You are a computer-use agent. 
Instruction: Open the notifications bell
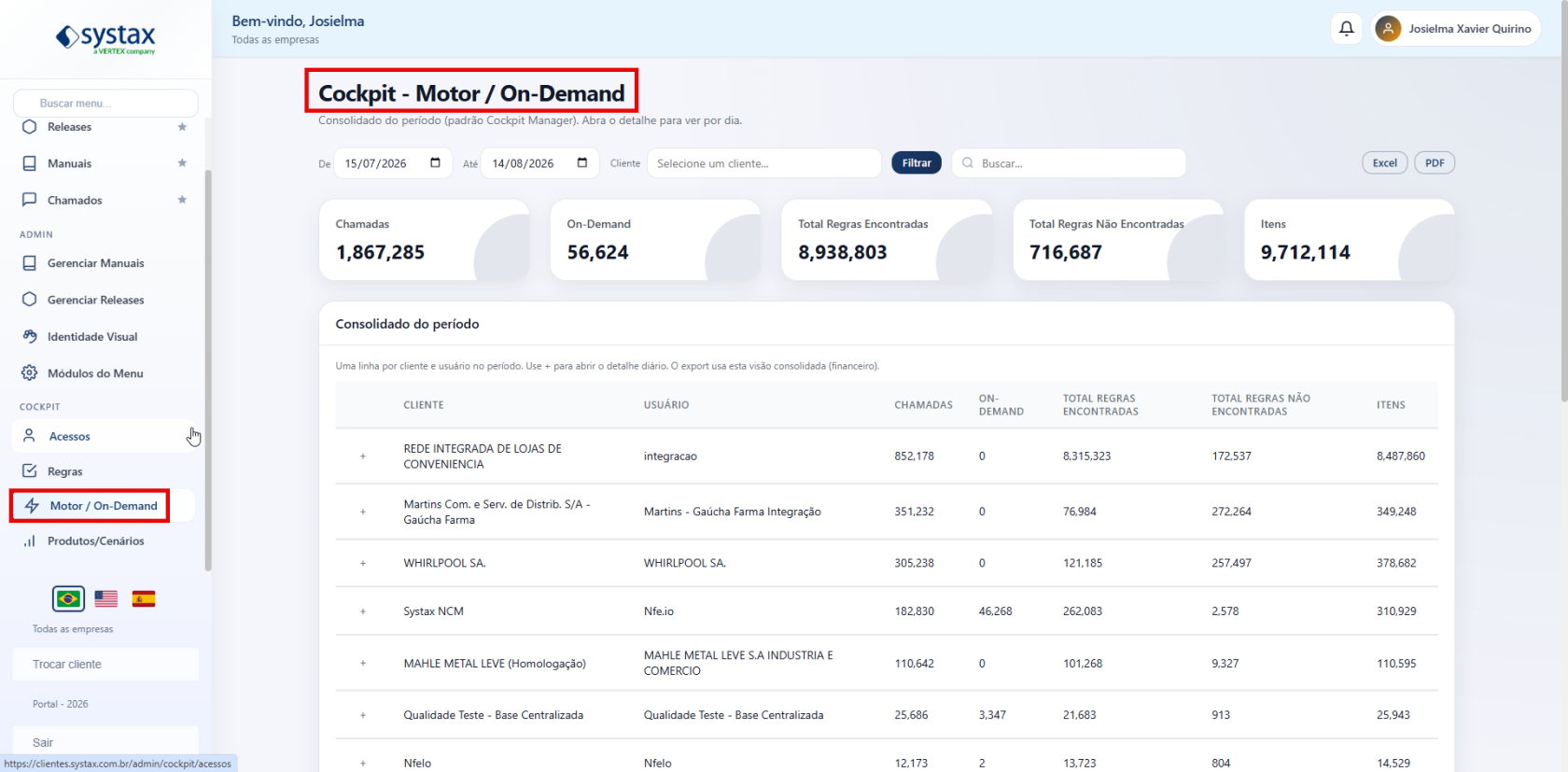(x=1347, y=29)
